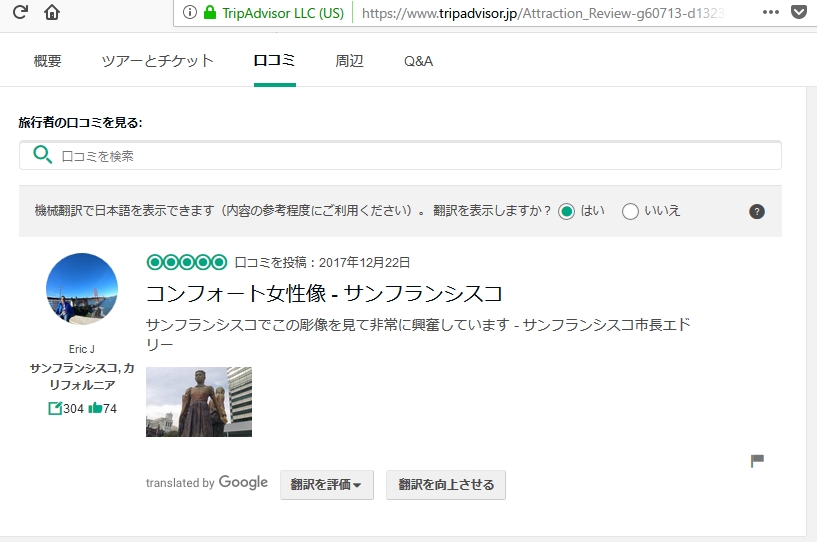
Task: Open site information icon in address bar
Action: pyautogui.click(x=189, y=14)
